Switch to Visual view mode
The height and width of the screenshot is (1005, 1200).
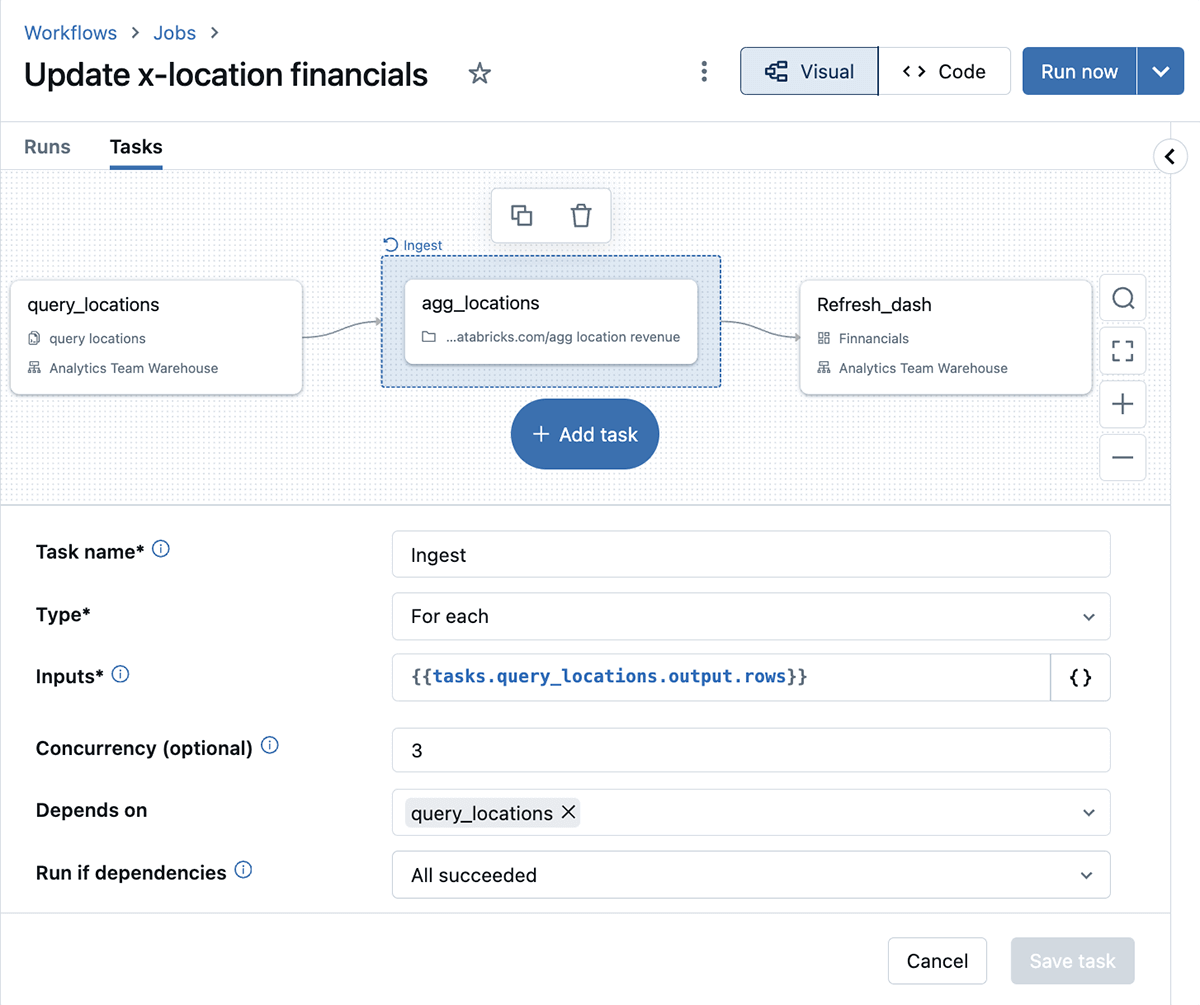(x=809, y=72)
